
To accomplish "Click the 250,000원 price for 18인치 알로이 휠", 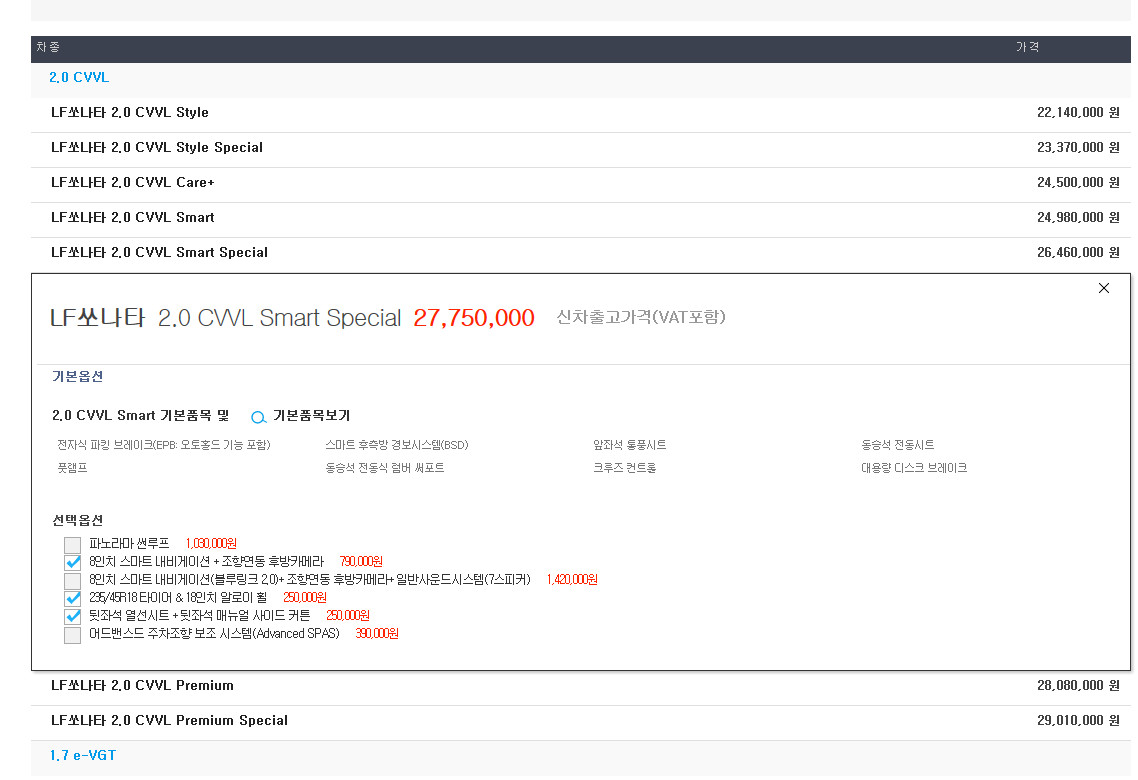I will (x=305, y=598).
